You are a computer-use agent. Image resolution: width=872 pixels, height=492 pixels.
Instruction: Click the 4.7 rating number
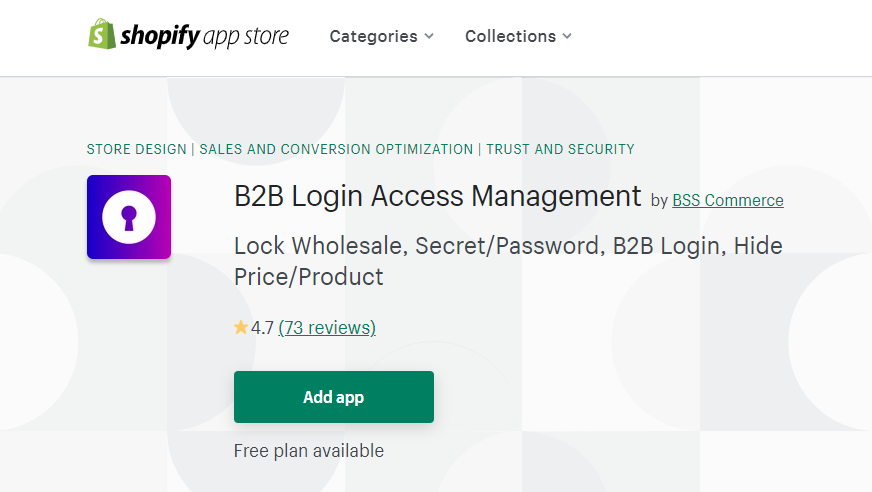coord(262,327)
